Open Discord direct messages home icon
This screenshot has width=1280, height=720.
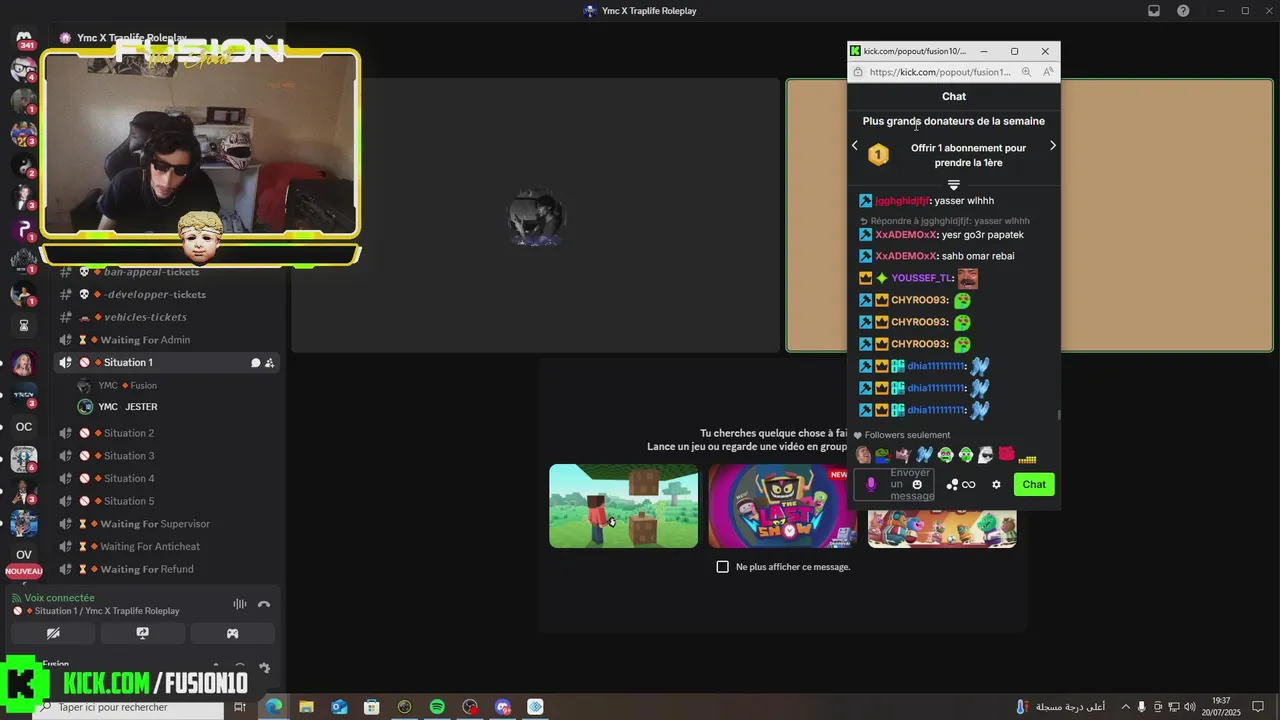pyautogui.click(x=24, y=38)
